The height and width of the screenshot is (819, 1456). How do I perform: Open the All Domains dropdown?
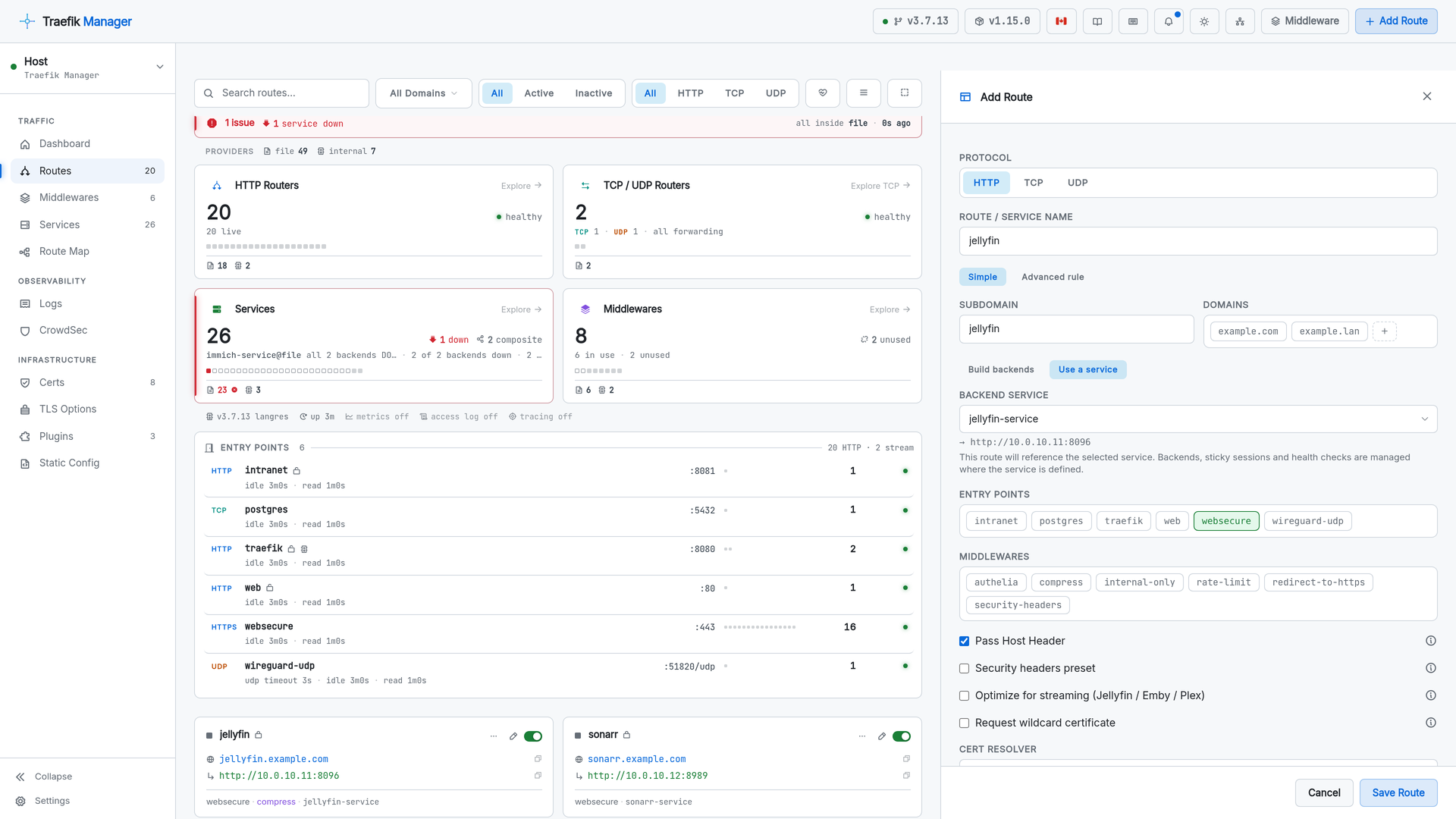[423, 93]
